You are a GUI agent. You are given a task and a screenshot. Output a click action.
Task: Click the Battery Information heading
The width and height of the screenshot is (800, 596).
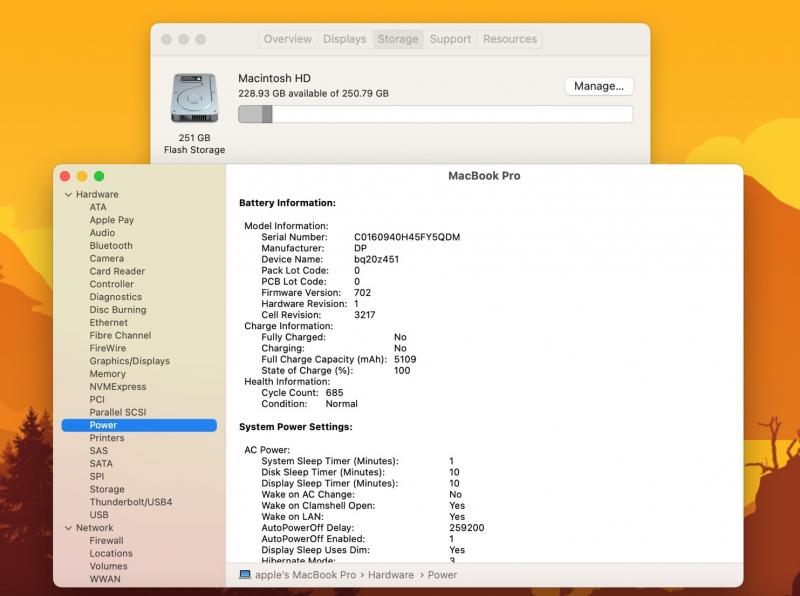click(x=287, y=203)
